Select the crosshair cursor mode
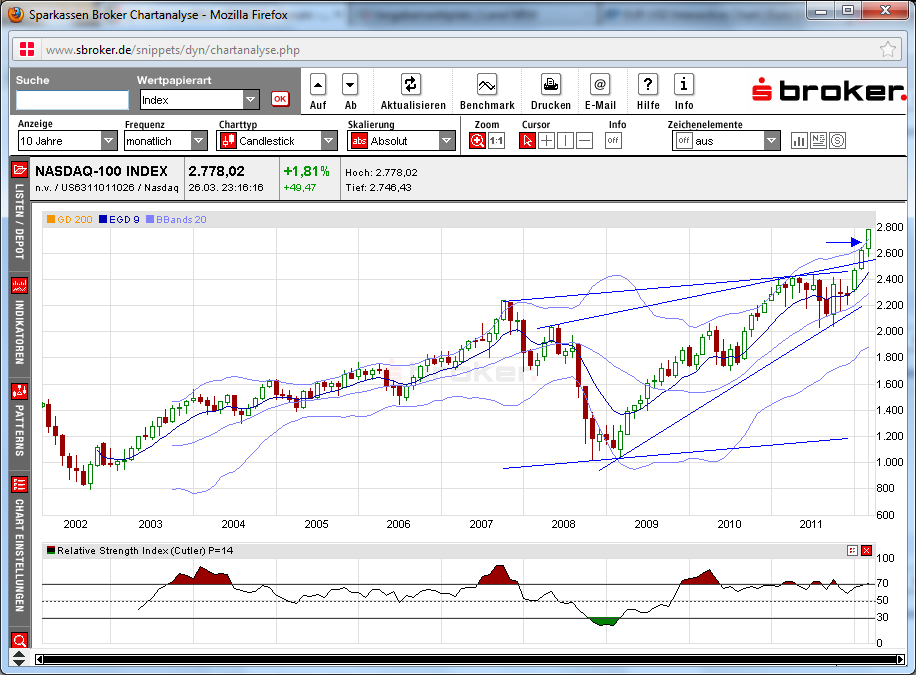This screenshot has width=916, height=675. [546, 141]
